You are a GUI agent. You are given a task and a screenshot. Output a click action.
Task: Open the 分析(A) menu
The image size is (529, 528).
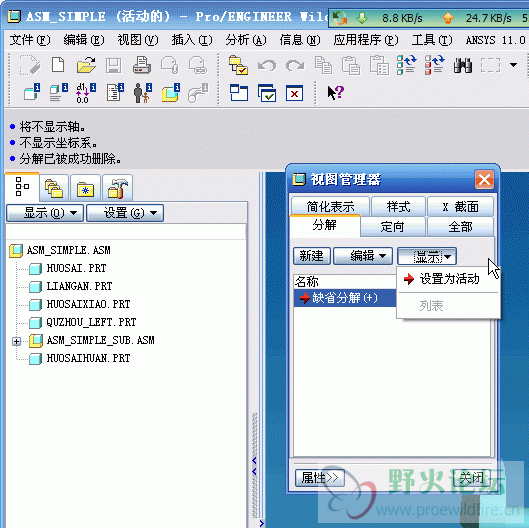246,40
